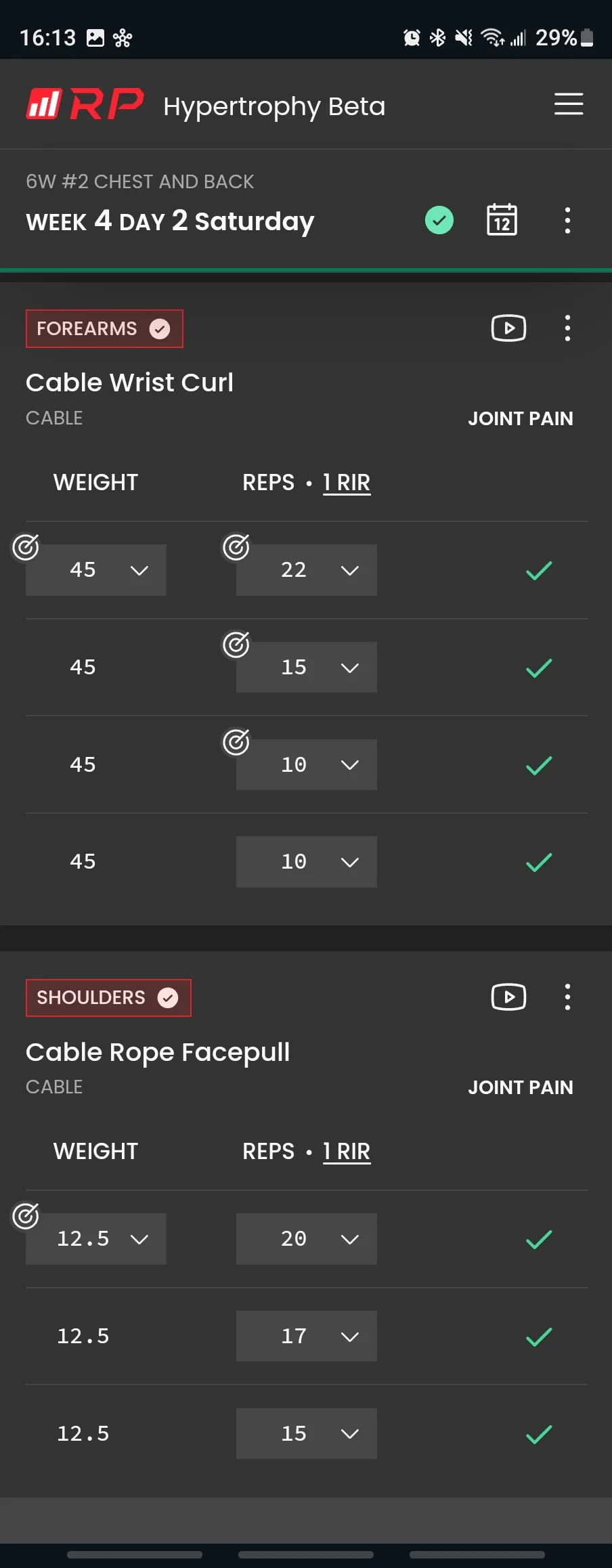Open Cable Rope Facepull options menu
The width and height of the screenshot is (612, 1568).
[567, 997]
